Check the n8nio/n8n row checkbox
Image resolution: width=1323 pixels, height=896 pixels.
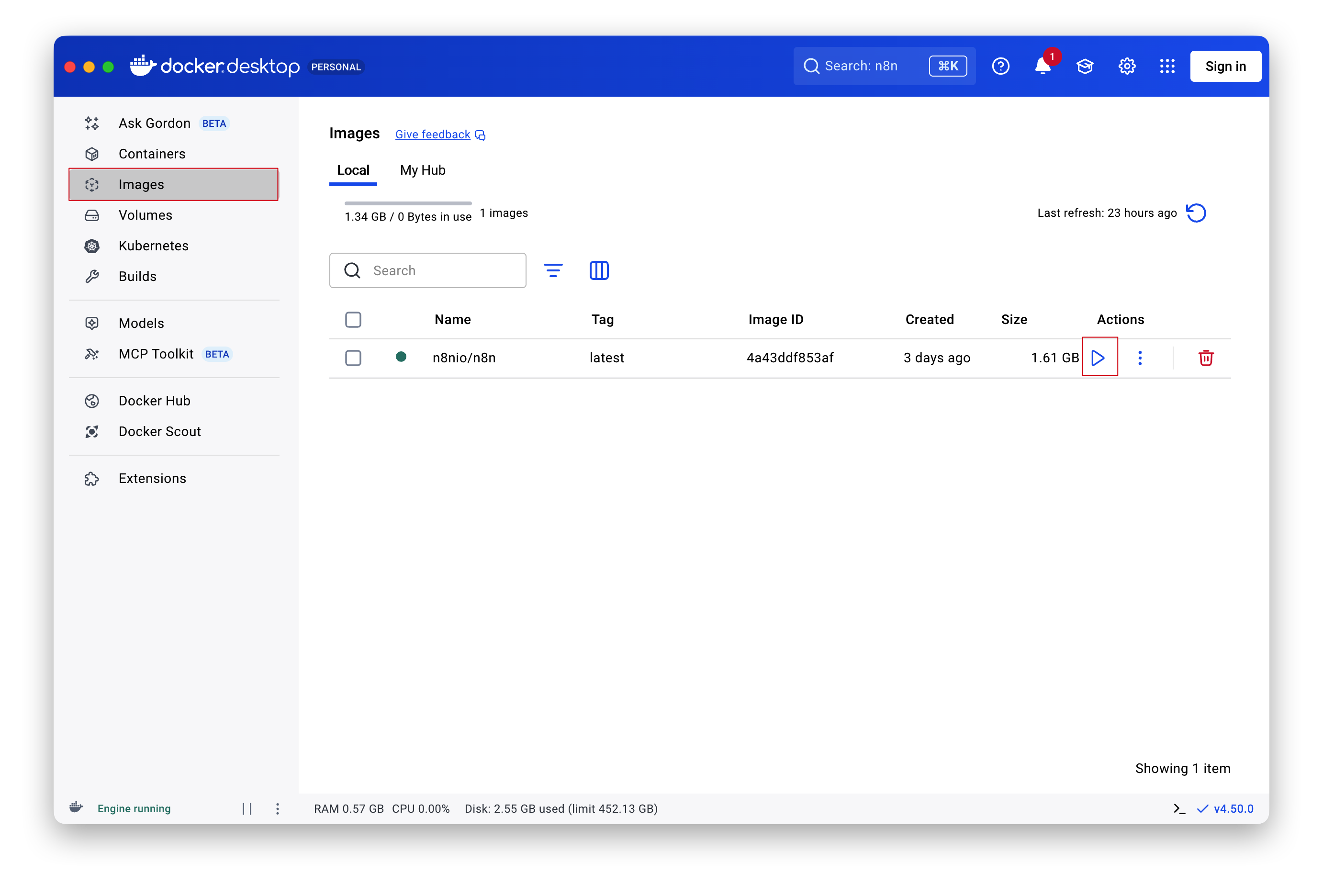click(x=353, y=358)
